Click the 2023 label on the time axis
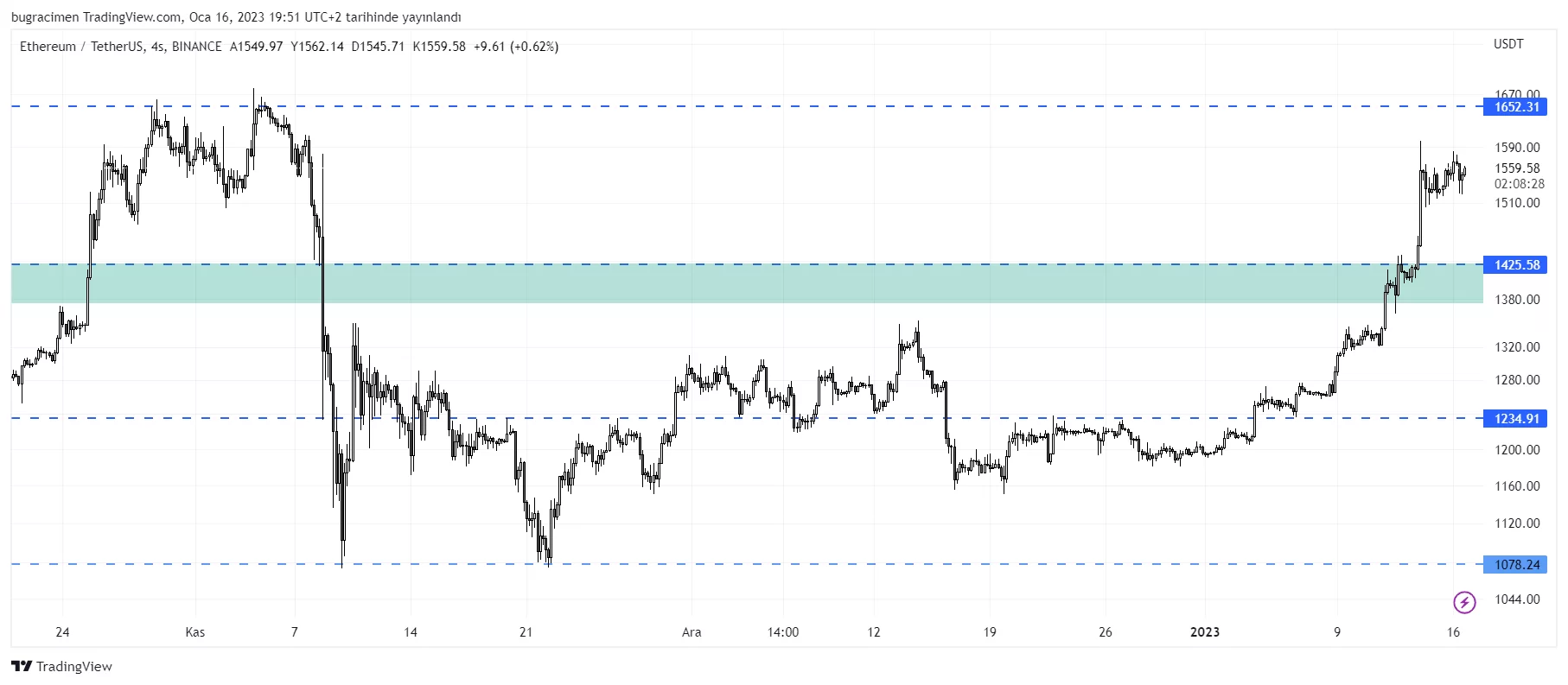 [1204, 632]
